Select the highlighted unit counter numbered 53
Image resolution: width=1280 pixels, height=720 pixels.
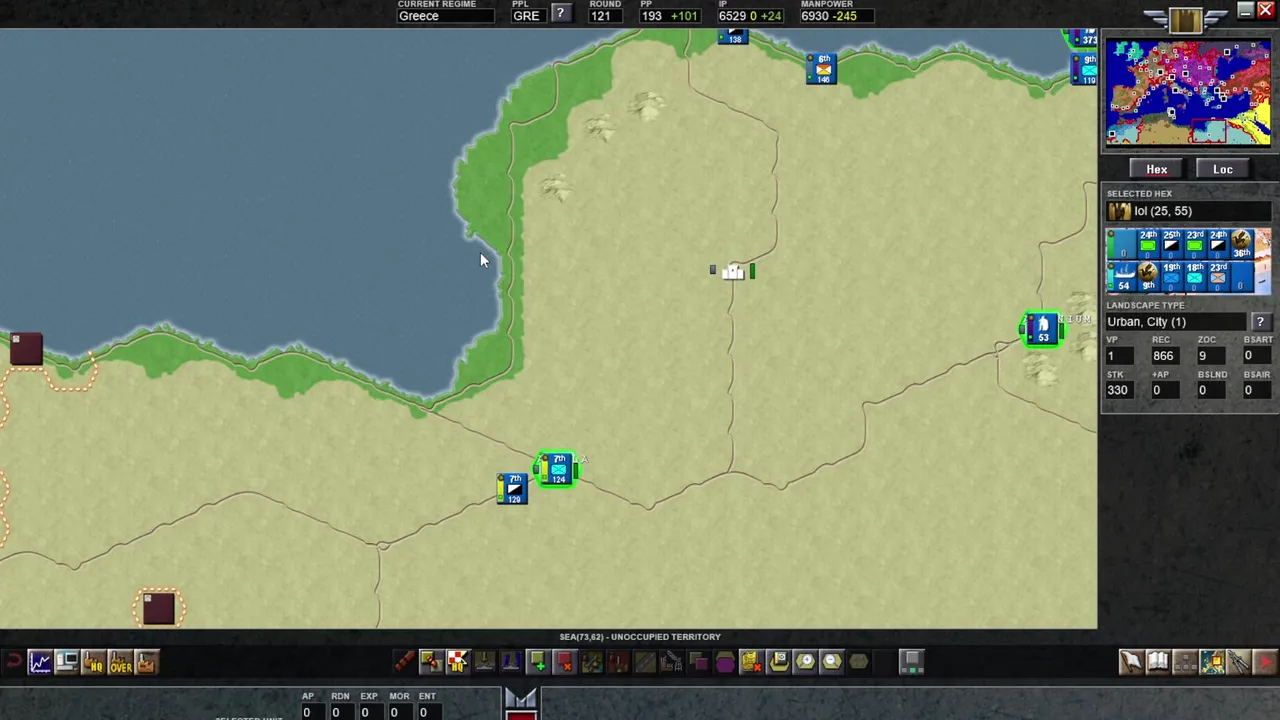(x=1042, y=329)
